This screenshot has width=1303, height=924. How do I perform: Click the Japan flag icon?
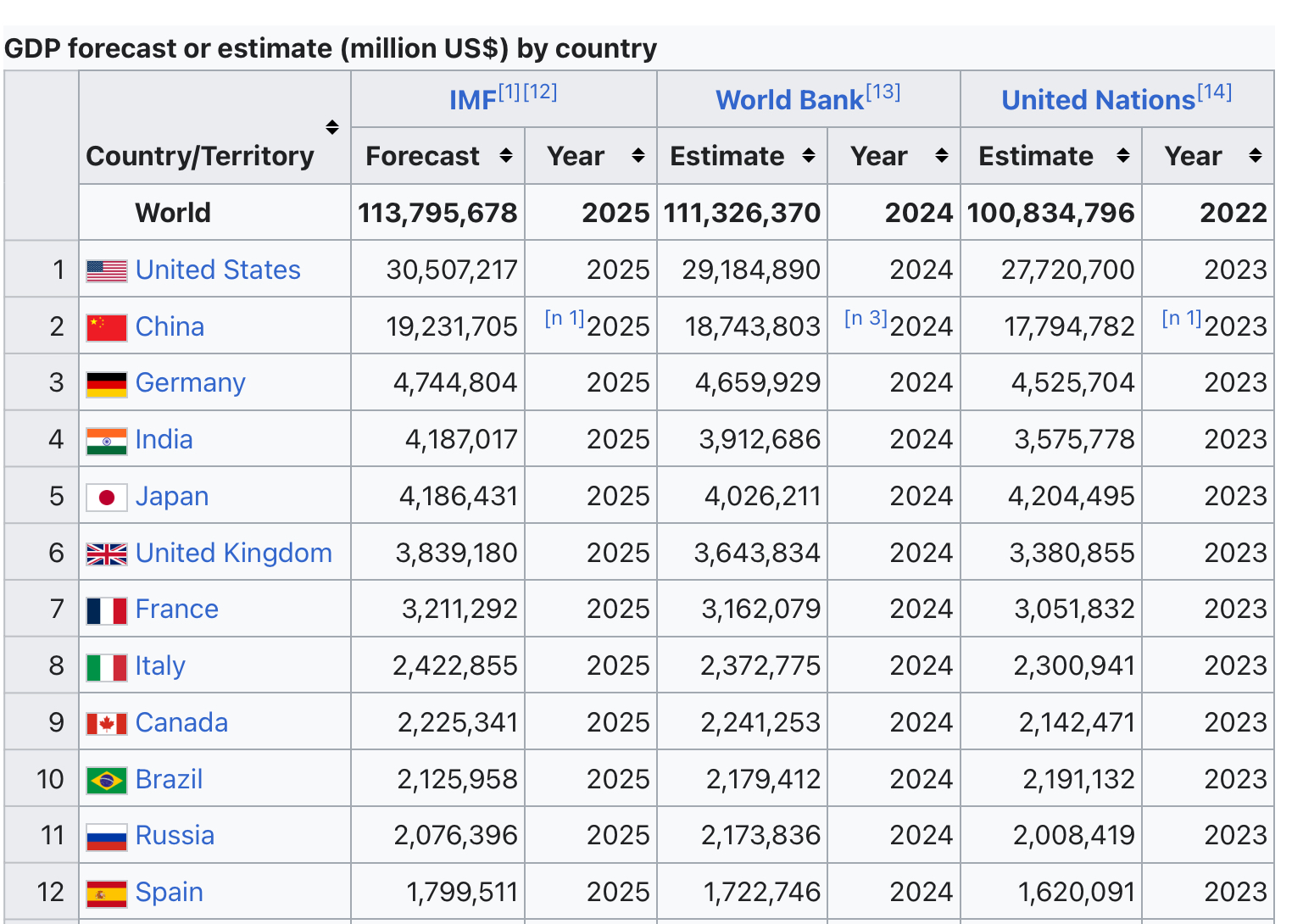107,498
